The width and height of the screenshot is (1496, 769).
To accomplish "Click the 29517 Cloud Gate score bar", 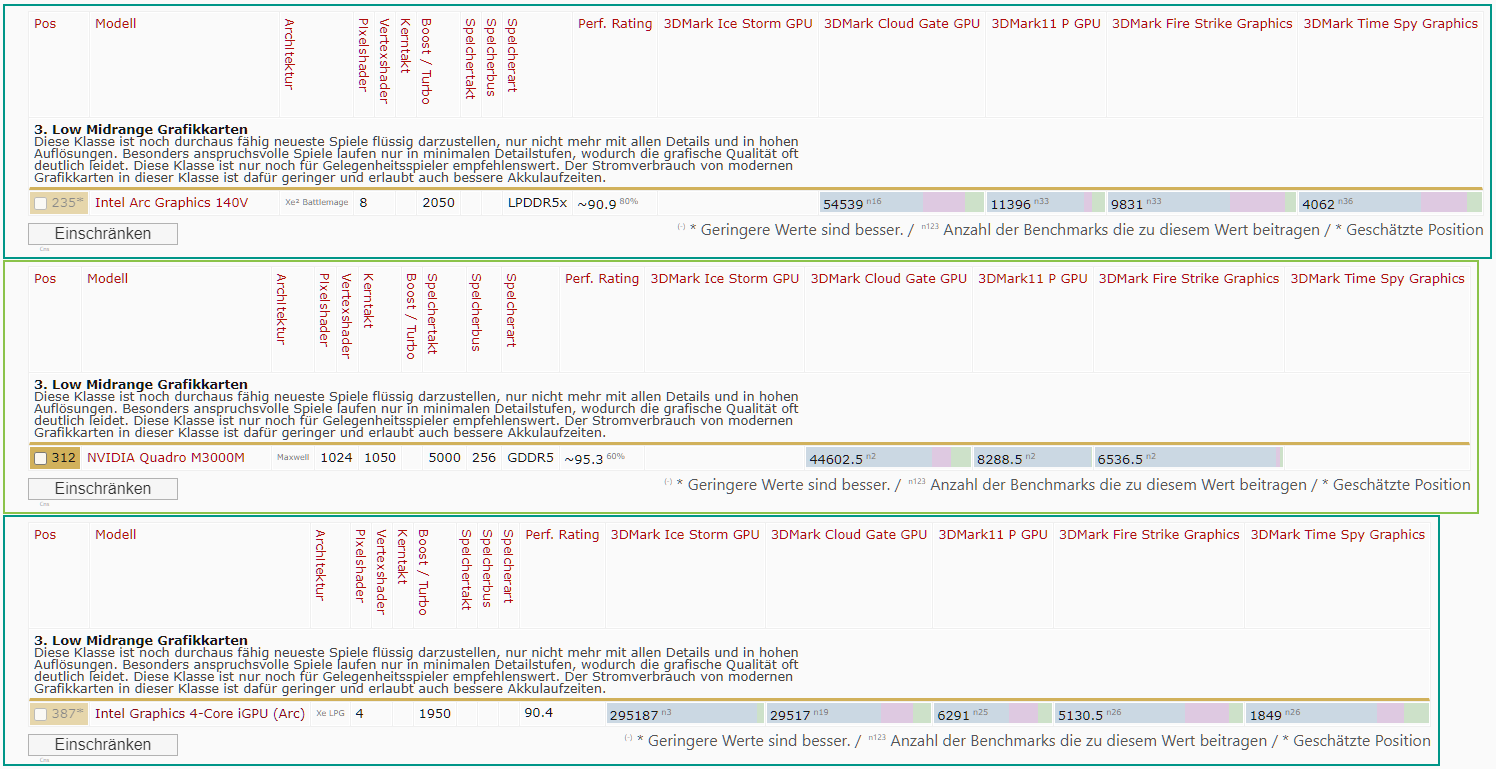I will click(848, 714).
